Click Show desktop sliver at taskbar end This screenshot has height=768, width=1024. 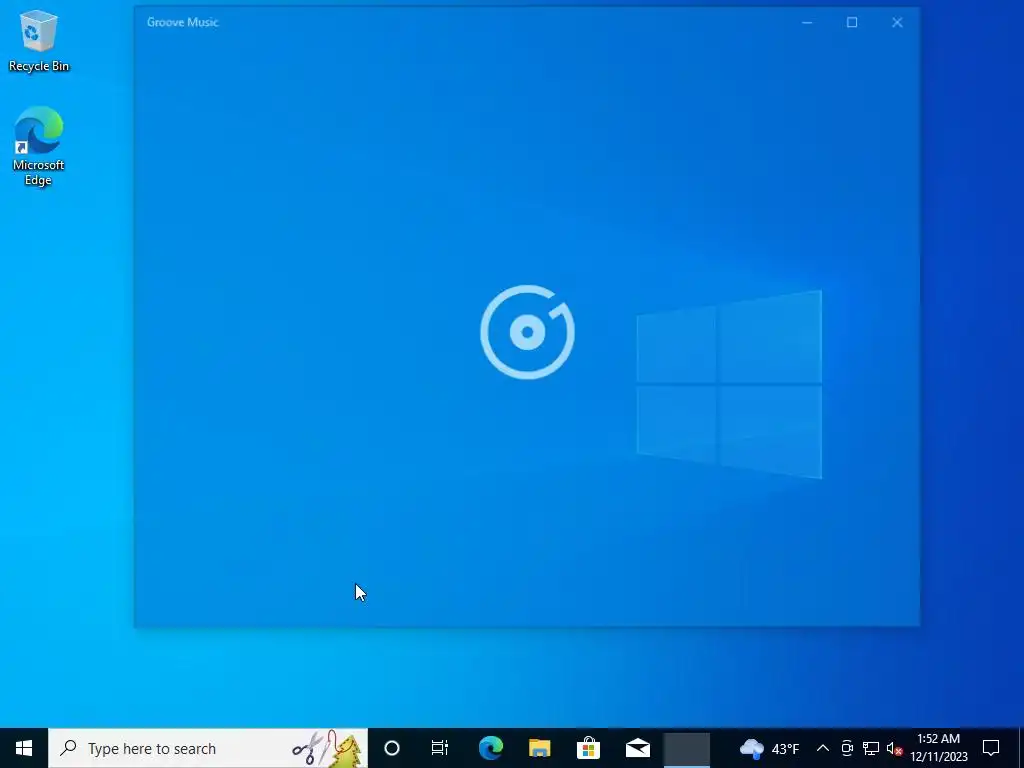click(x=1021, y=748)
